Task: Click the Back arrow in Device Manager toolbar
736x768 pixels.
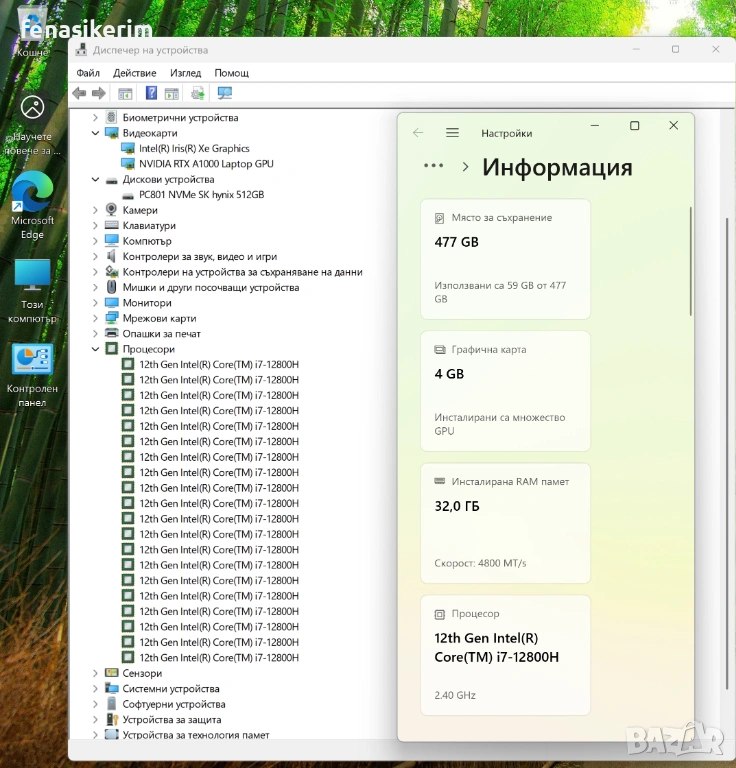Action: coord(79,93)
